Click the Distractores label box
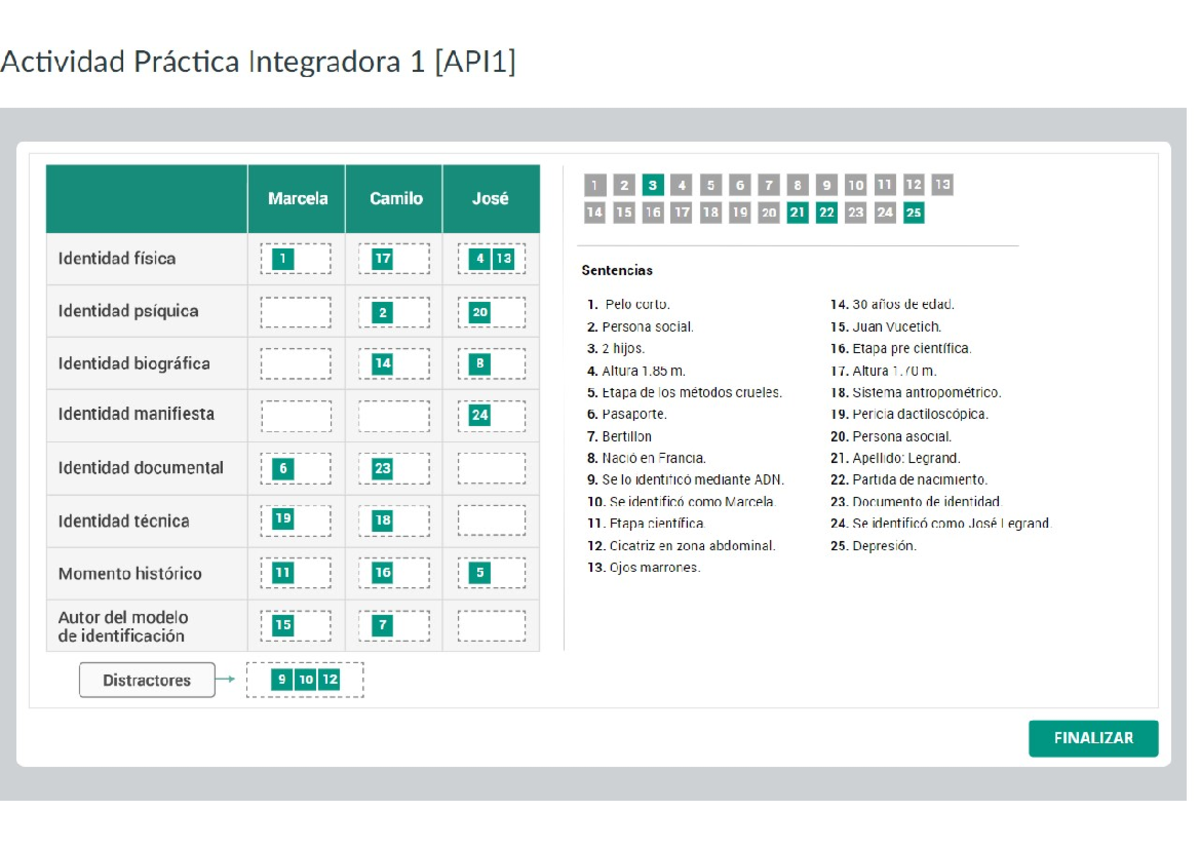 coord(147,680)
